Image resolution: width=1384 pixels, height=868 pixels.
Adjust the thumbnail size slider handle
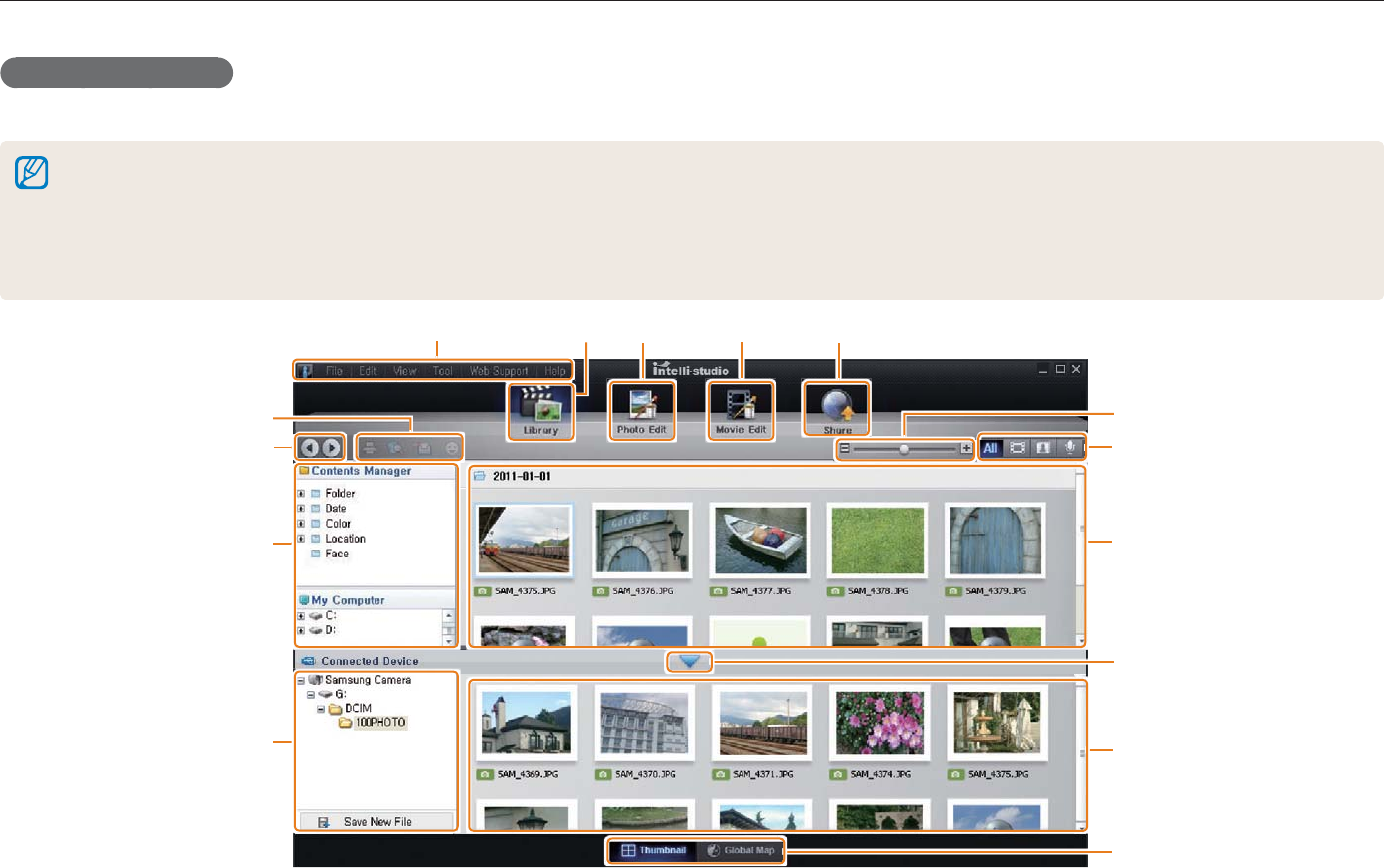pos(904,449)
